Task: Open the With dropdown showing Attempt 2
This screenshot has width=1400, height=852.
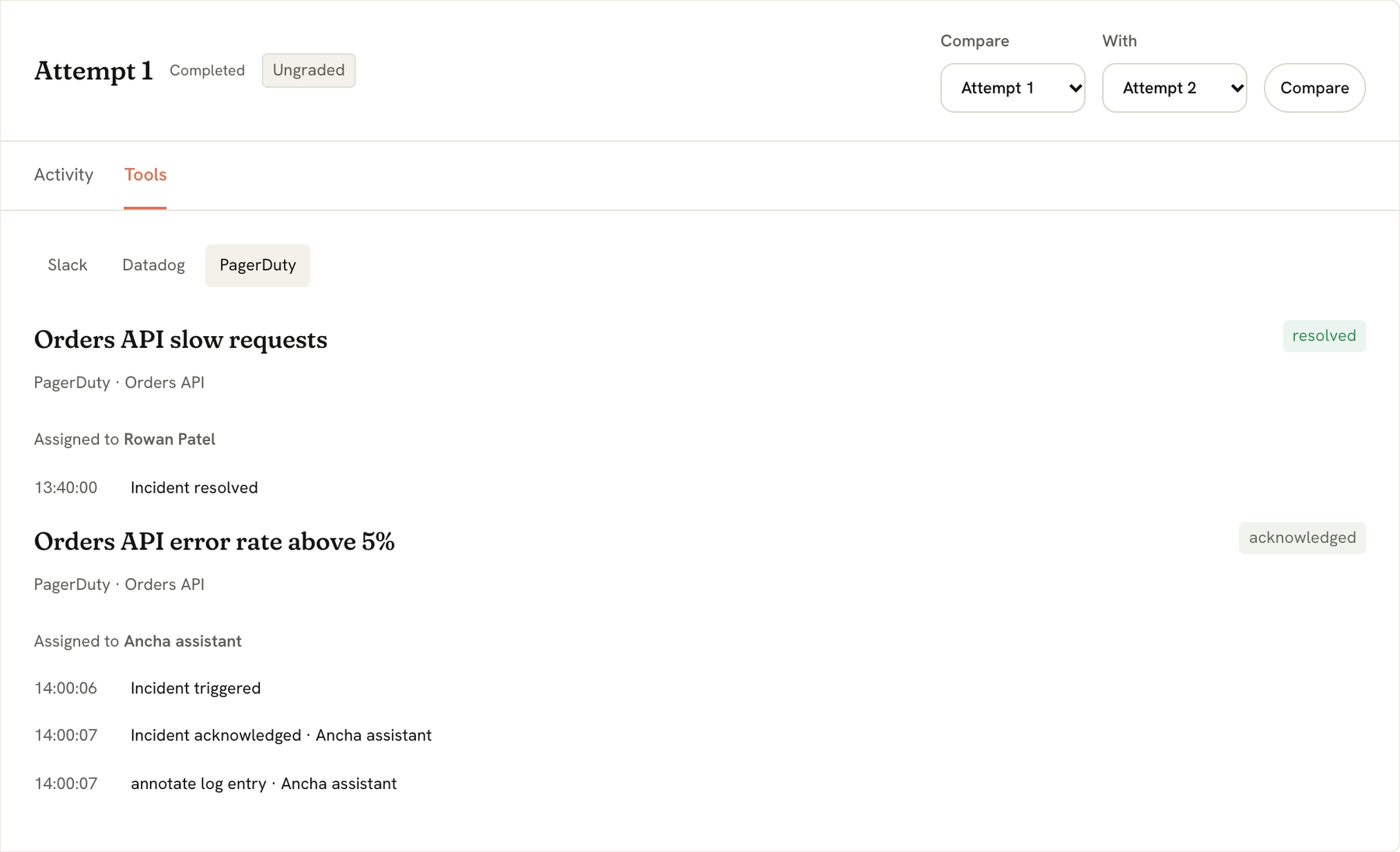Action: (1174, 88)
